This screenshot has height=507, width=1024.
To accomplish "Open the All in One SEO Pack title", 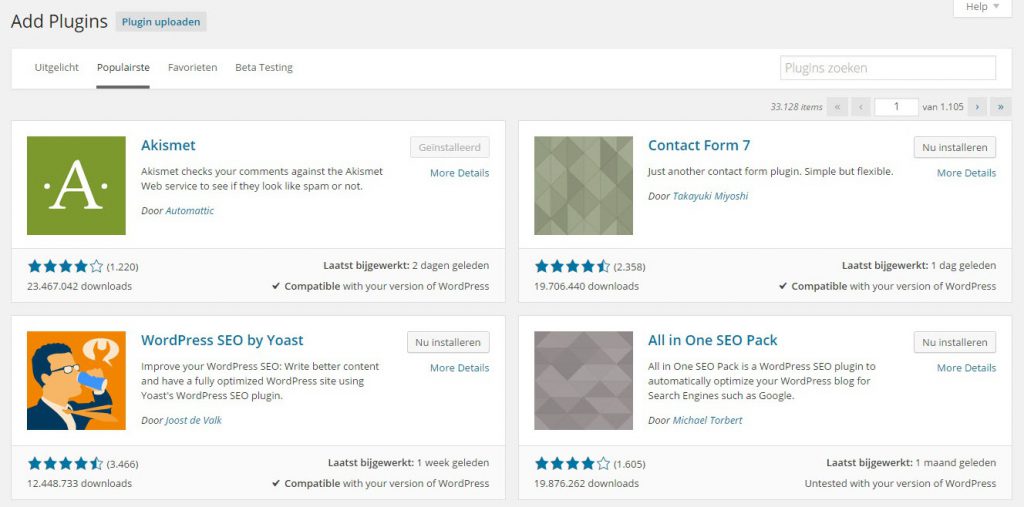I will coord(713,340).
